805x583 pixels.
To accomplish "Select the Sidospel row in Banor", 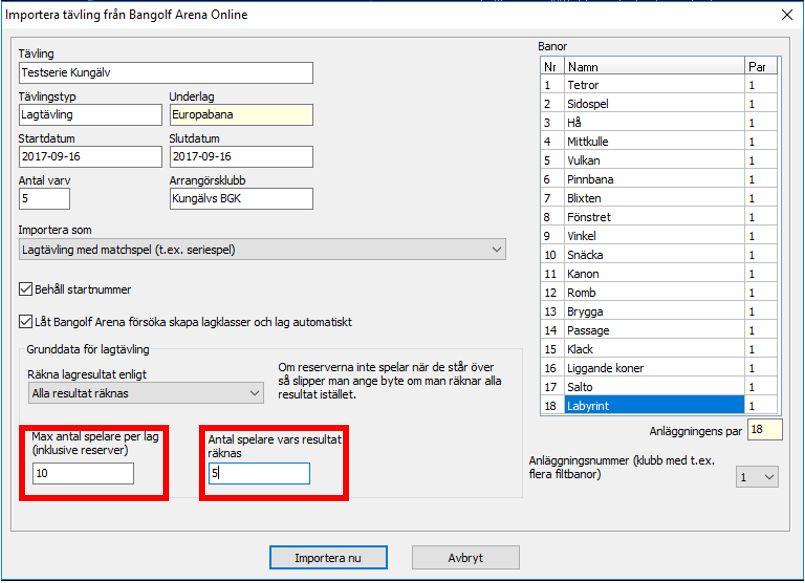I will 659,104.
